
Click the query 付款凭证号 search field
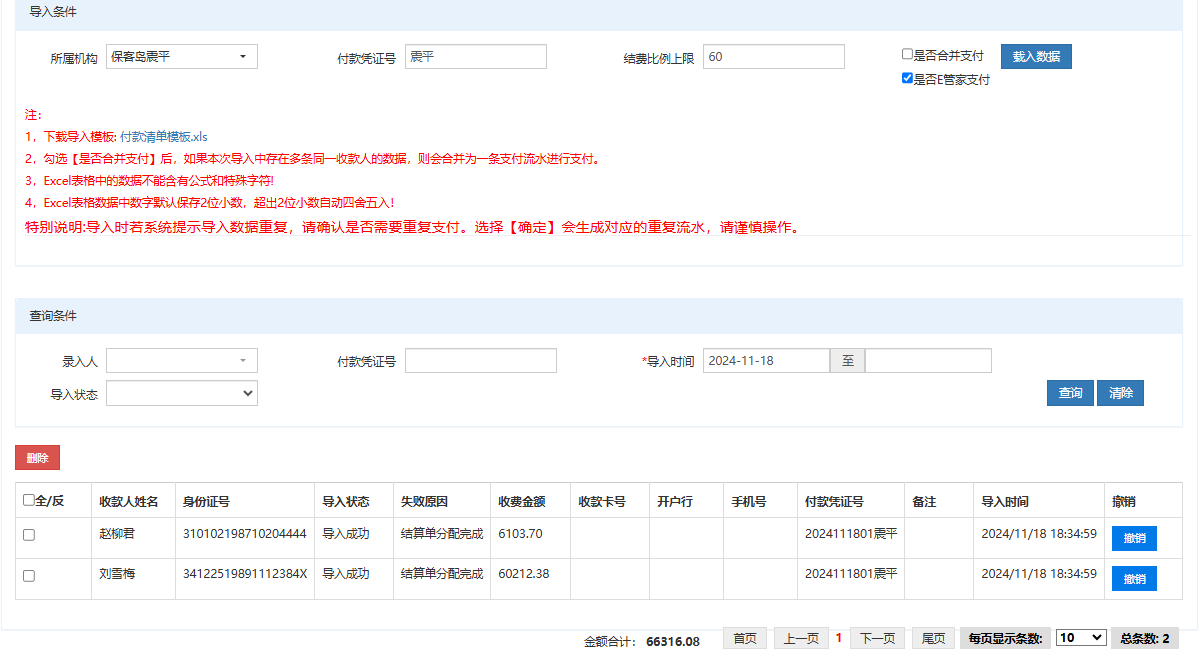click(480, 361)
